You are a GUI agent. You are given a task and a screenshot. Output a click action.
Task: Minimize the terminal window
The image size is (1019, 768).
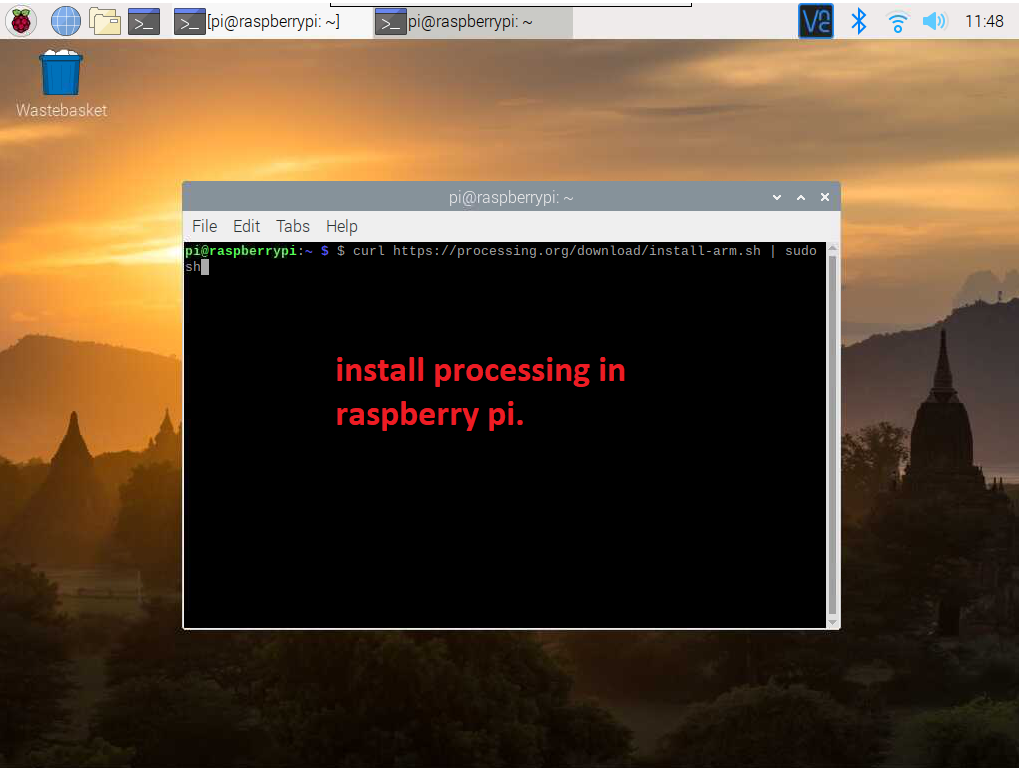coord(777,198)
